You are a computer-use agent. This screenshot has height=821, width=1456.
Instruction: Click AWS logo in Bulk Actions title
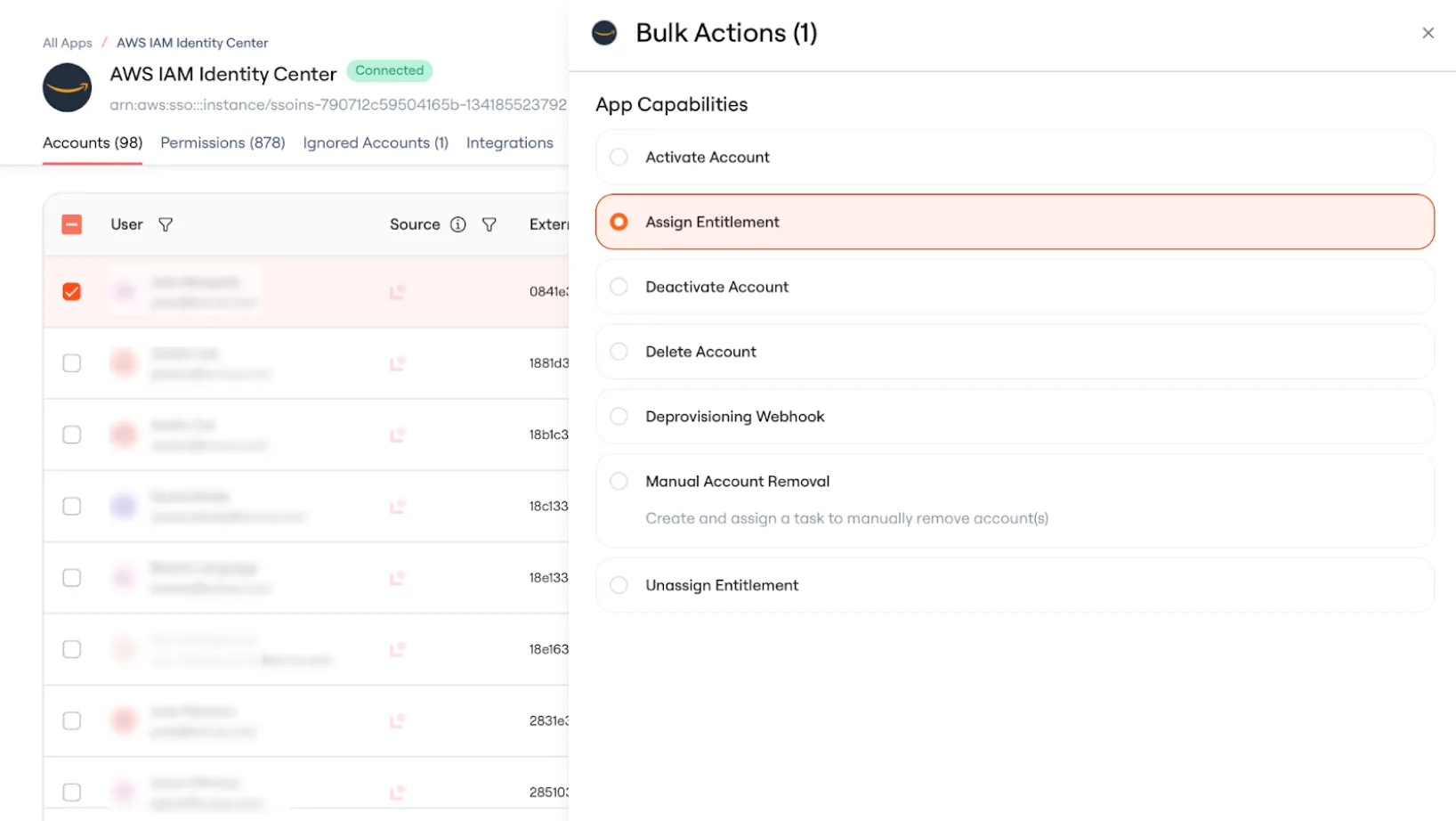click(x=604, y=33)
